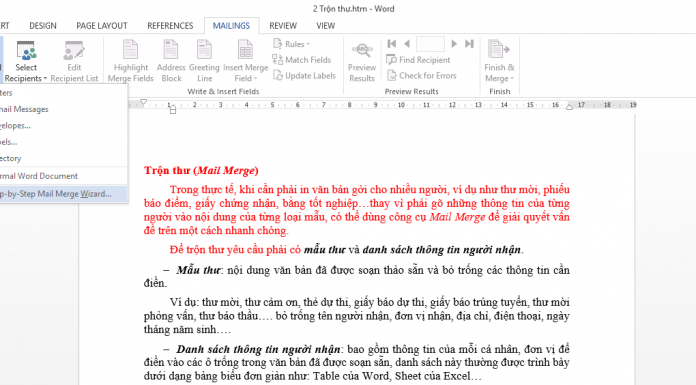Click the heading 'Trộn thư (Mail Merge)'
Screen dimensions: 696x385
tap(201, 171)
